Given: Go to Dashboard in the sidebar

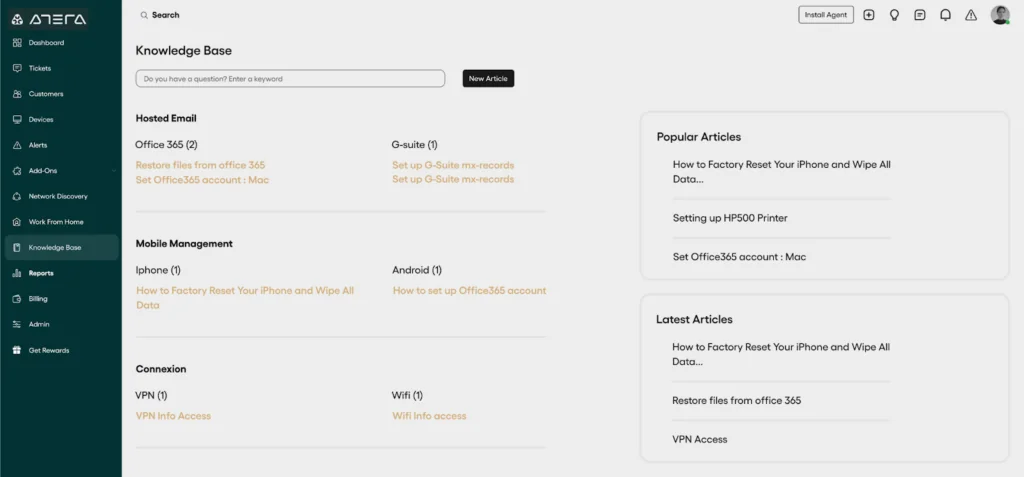Looking at the screenshot, I should coord(46,43).
